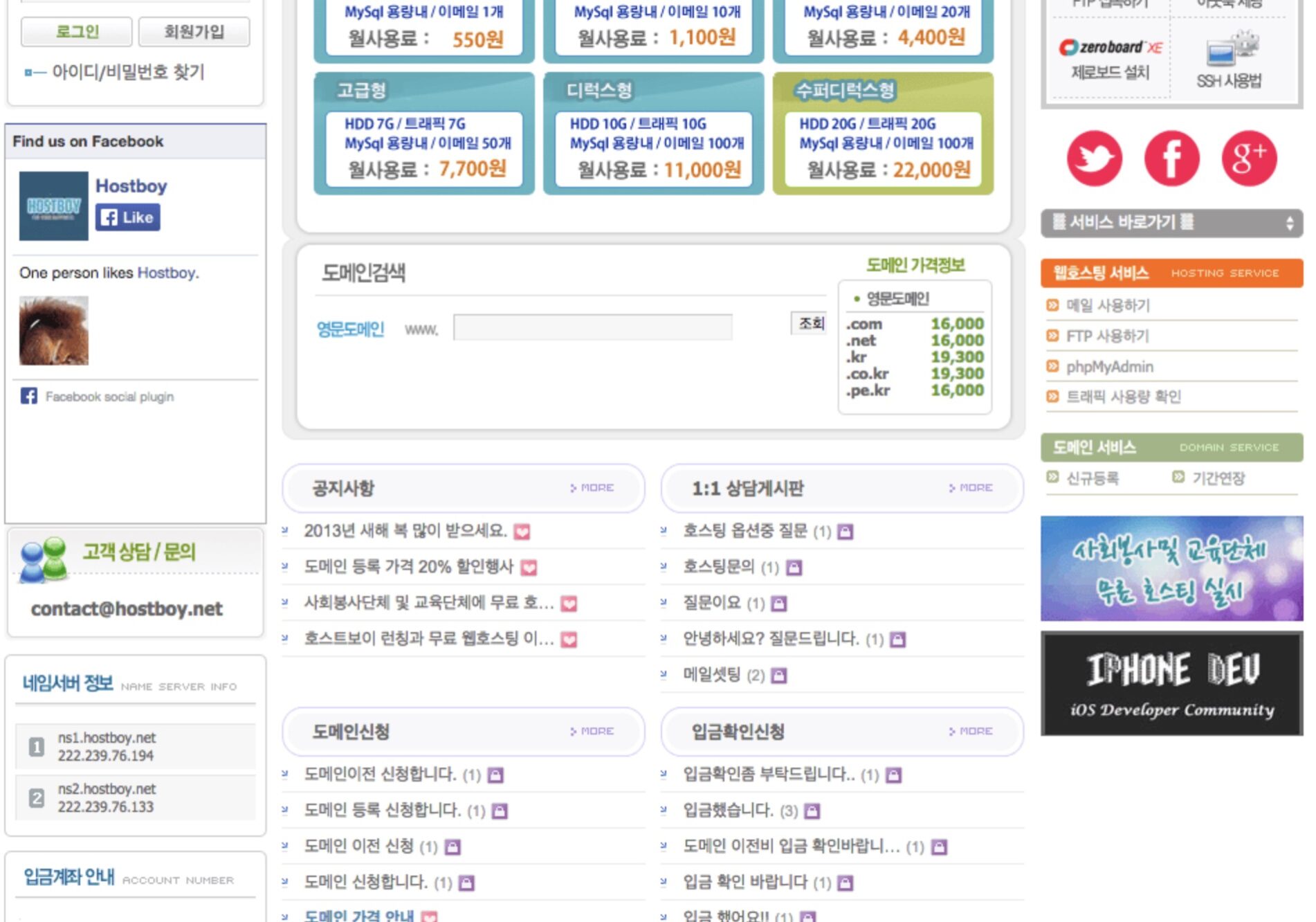Screen dimensions: 1316x922
Task: Click the Facebook Like button
Action: point(128,217)
